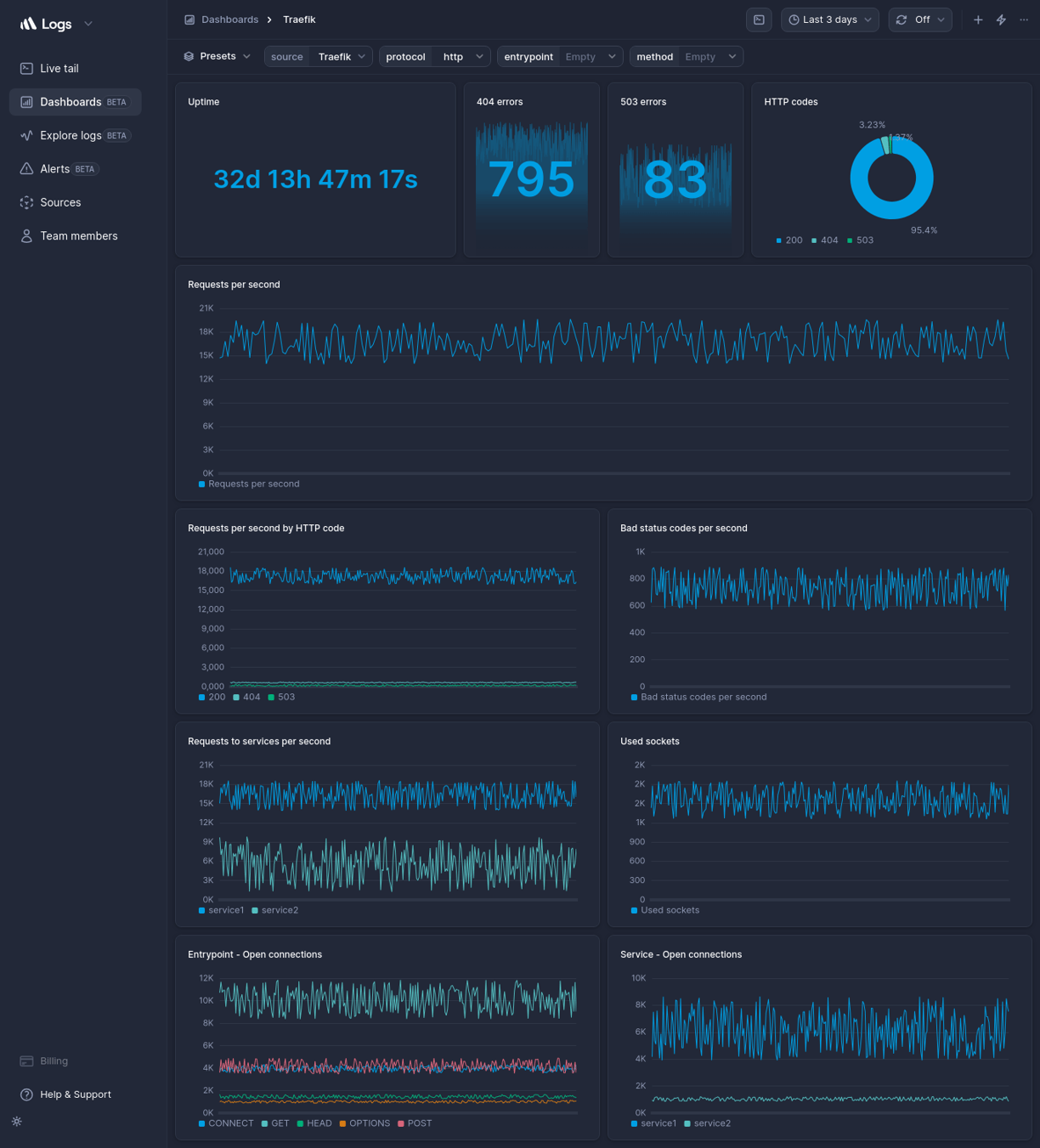Click the Traefik breadcrumb title
Image resolution: width=1040 pixels, height=1148 pixels.
[298, 19]
